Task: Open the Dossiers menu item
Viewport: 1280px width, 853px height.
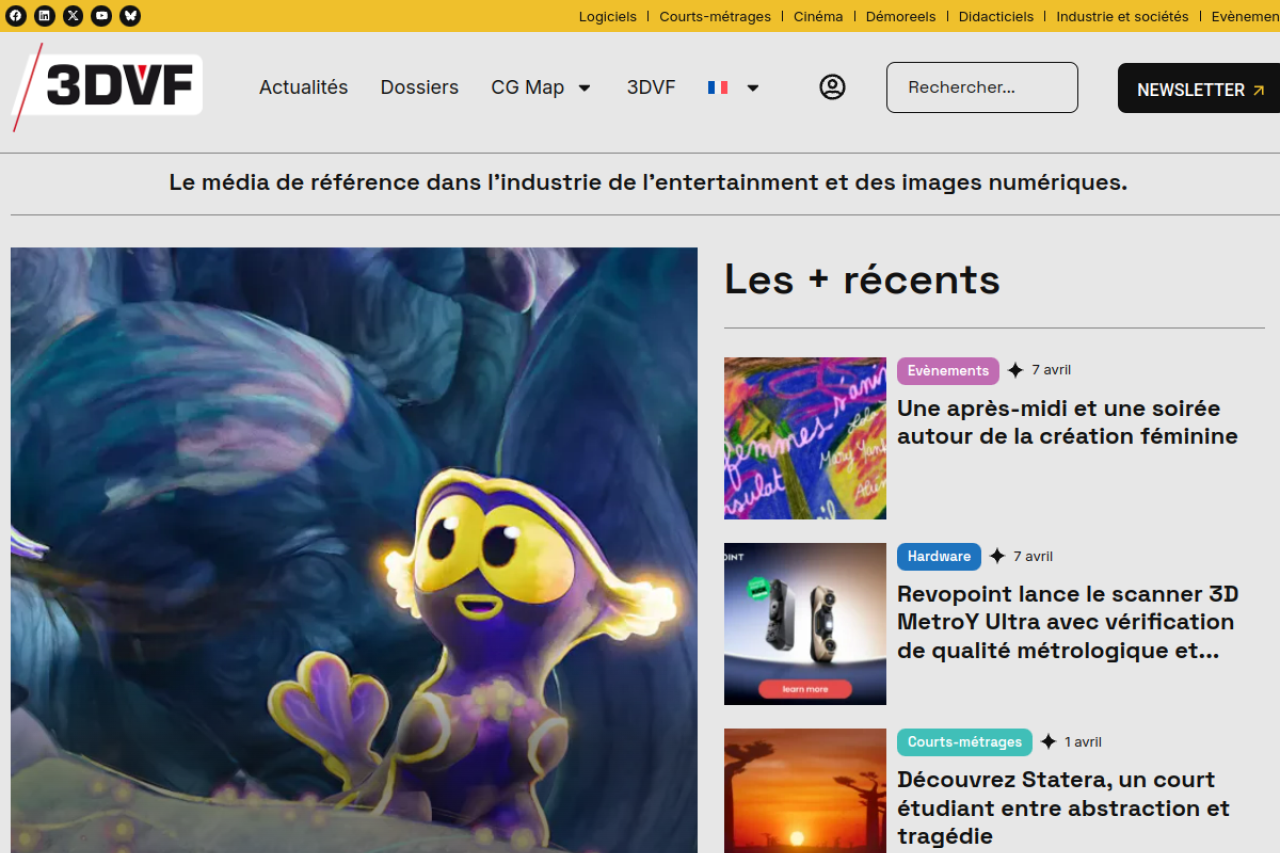Action: [419, 88]
